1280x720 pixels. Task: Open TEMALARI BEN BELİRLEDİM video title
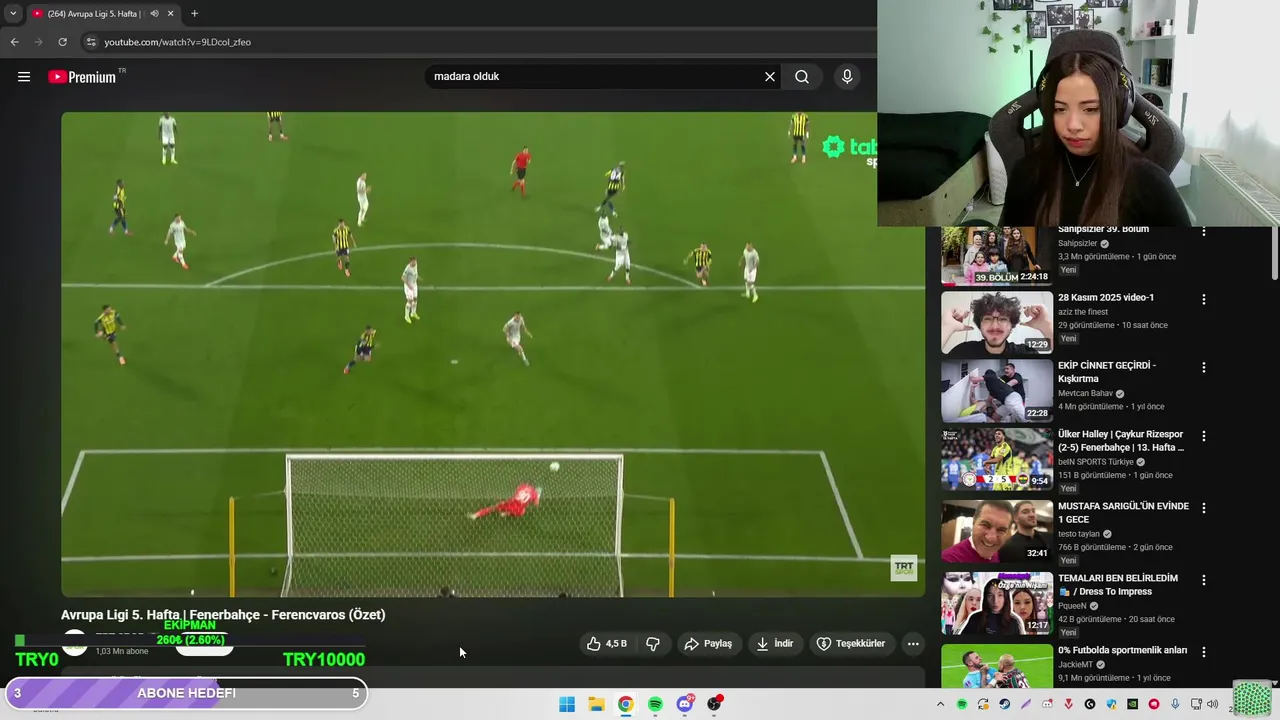point(1118,585)
